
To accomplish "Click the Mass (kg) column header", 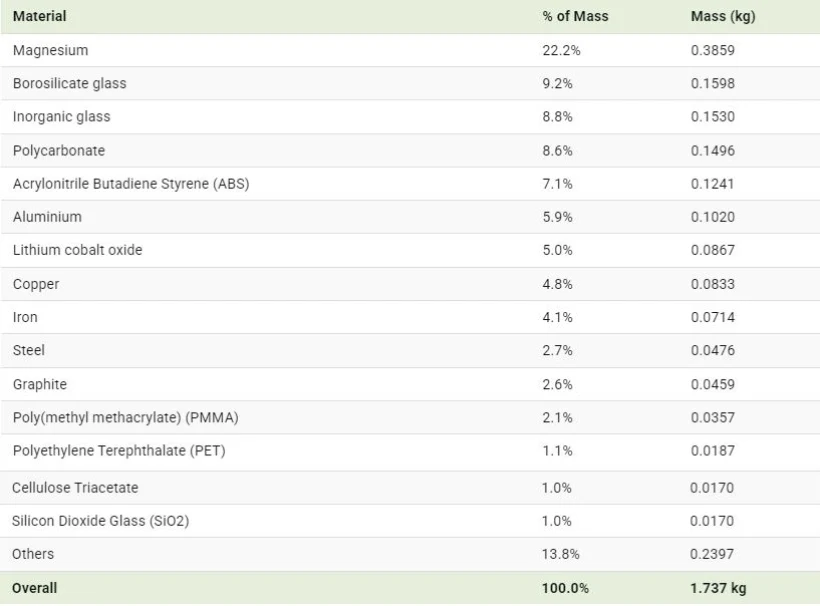I will click(723, 16).
